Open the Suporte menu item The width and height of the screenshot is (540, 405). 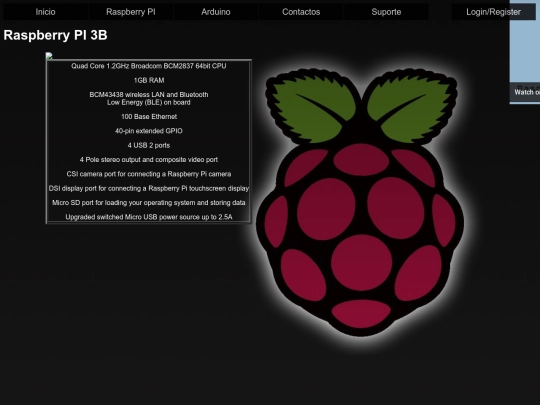386,12
